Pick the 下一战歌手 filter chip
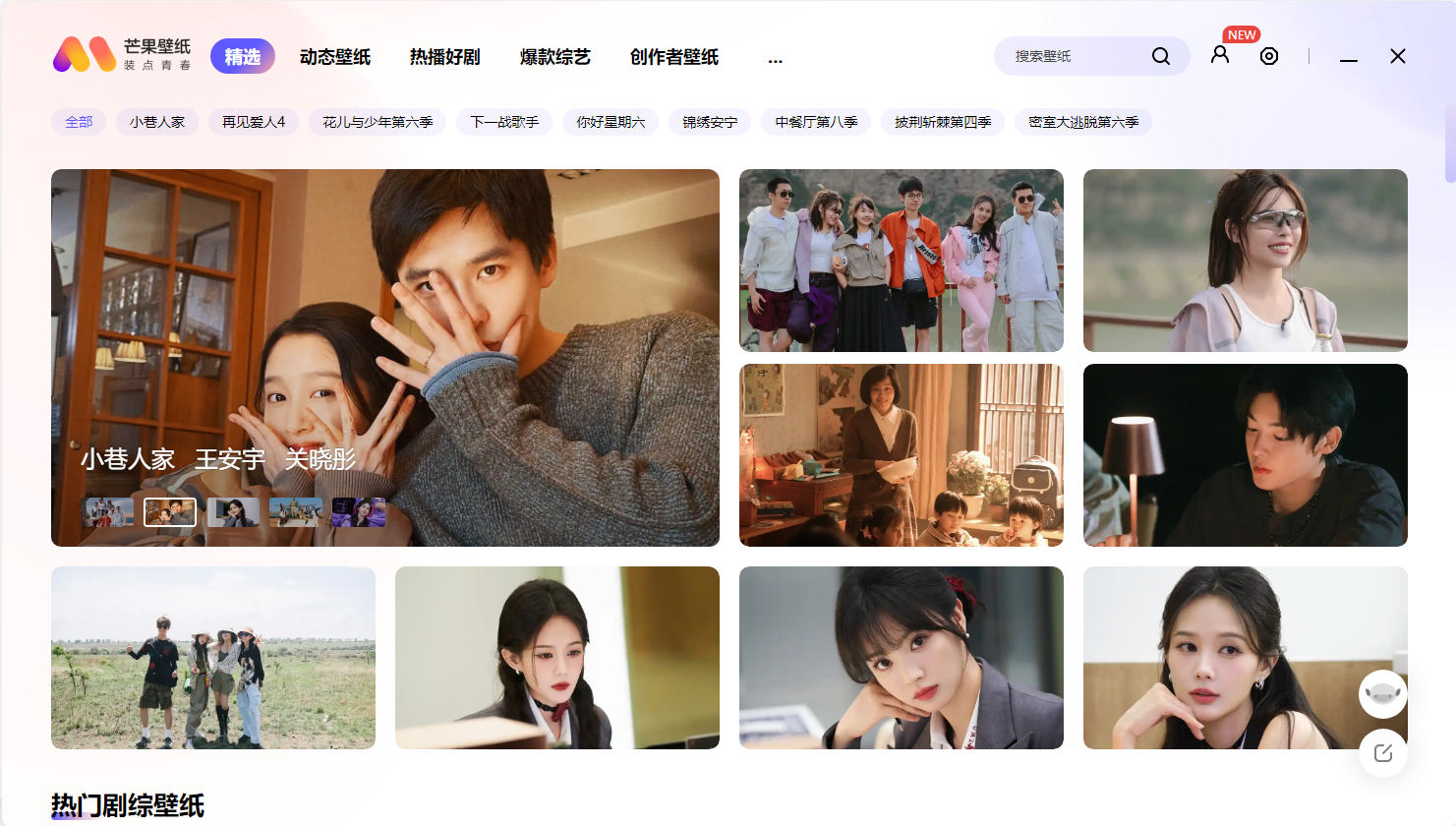Viewport: 1456px width, 826px height. coord(504,122)
